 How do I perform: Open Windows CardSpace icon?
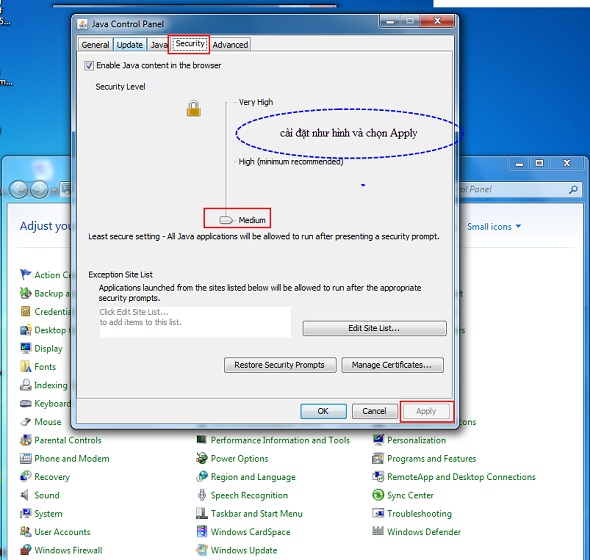point(202,532)
